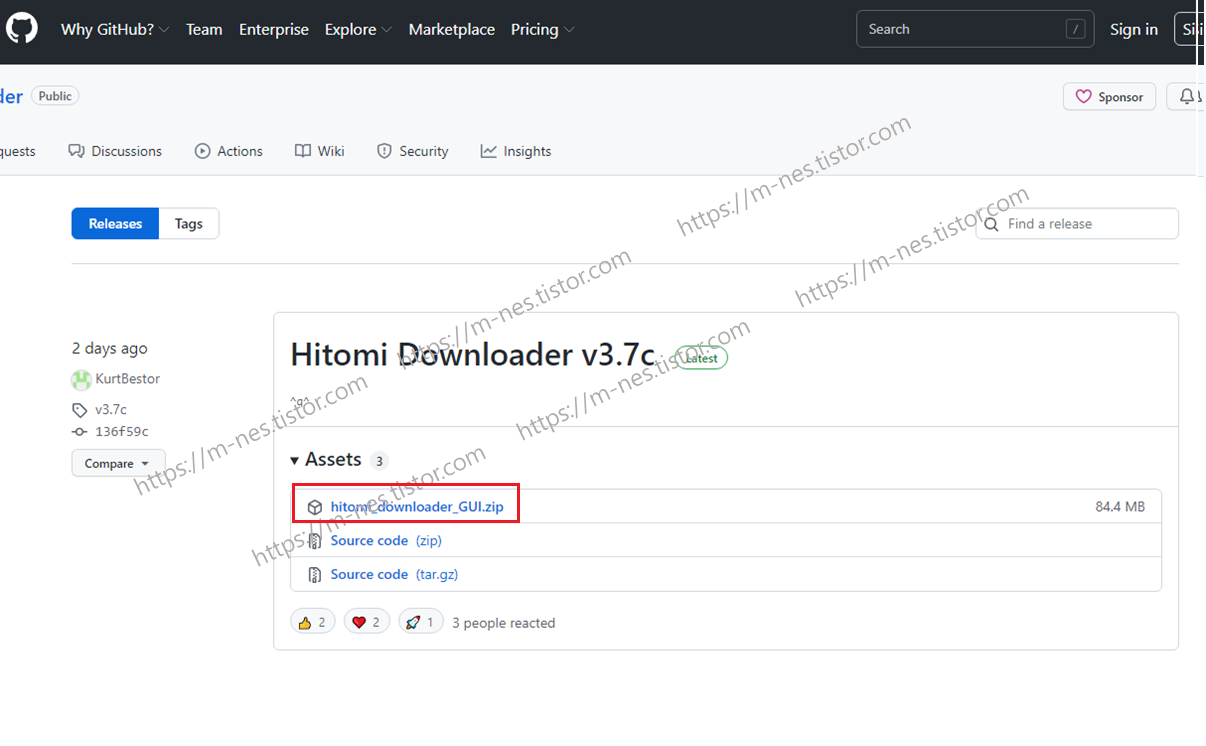Download Source code (zip)
The image size is (1206, 746).
click(386, 540)
